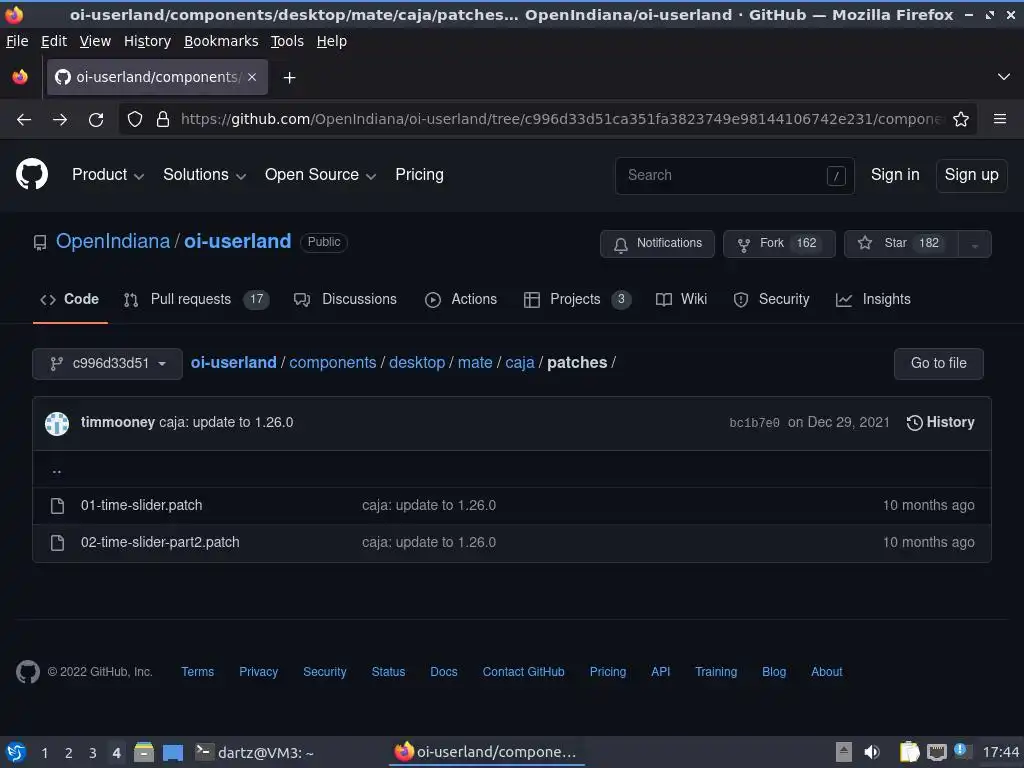Image resolution: width=1024 pixels, height=768 pixels.
Task: Click the volume speaker icon in system tray
Action: click(x=872, y=752)
